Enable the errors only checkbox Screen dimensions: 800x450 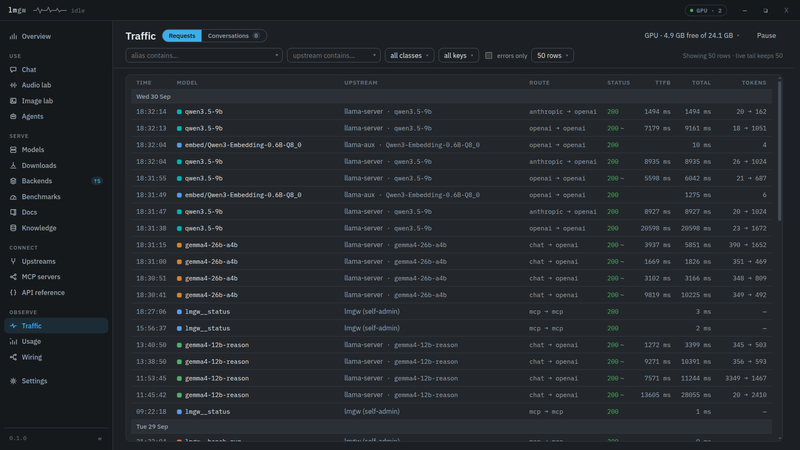tap(489, 56)
